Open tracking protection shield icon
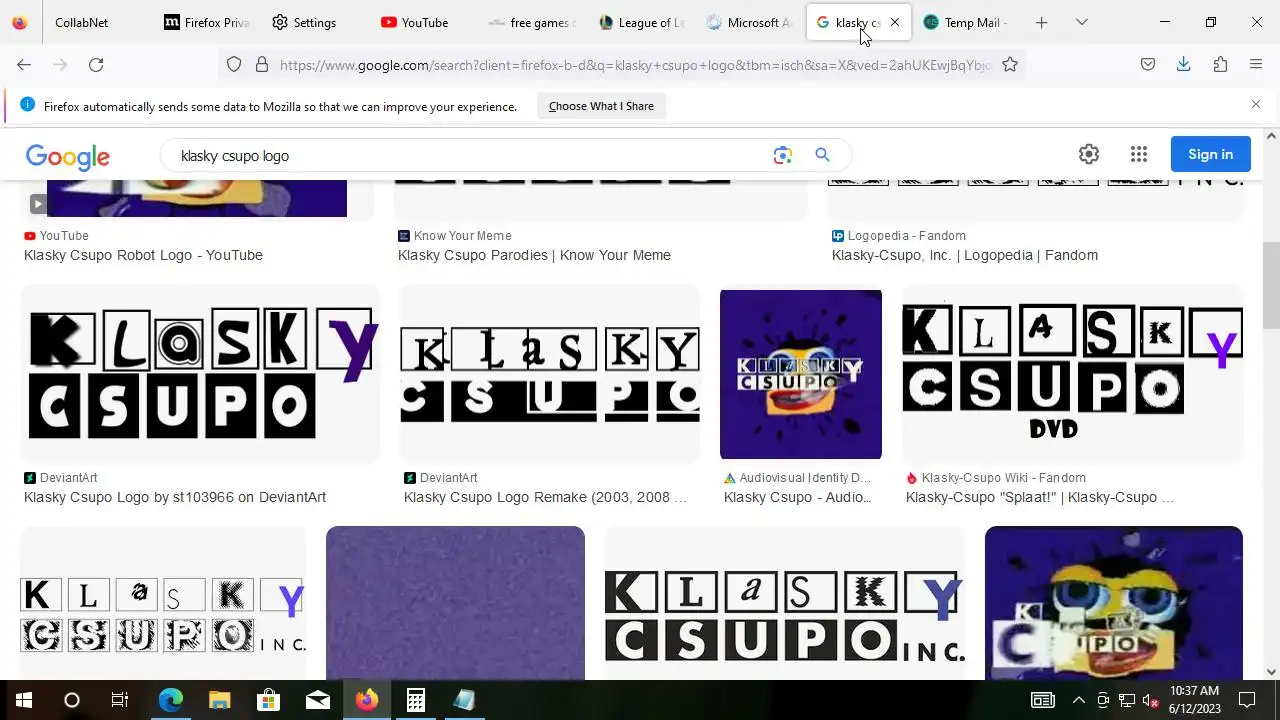The image size is (1280, 720). tap(234, 64)
